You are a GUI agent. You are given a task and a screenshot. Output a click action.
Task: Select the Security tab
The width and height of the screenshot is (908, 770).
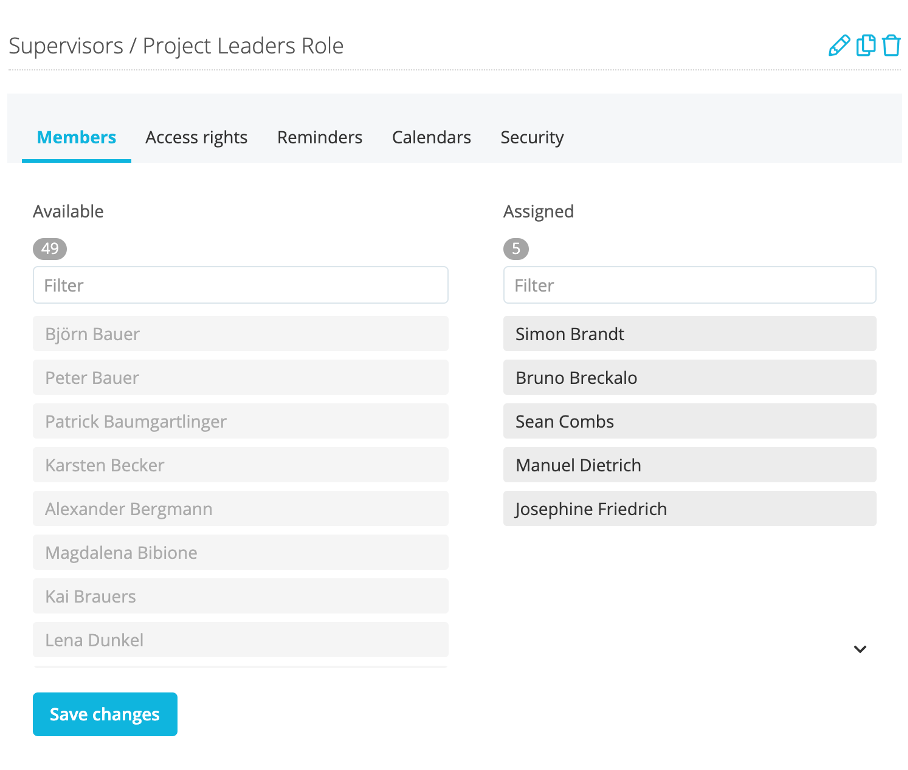(532, 137)
